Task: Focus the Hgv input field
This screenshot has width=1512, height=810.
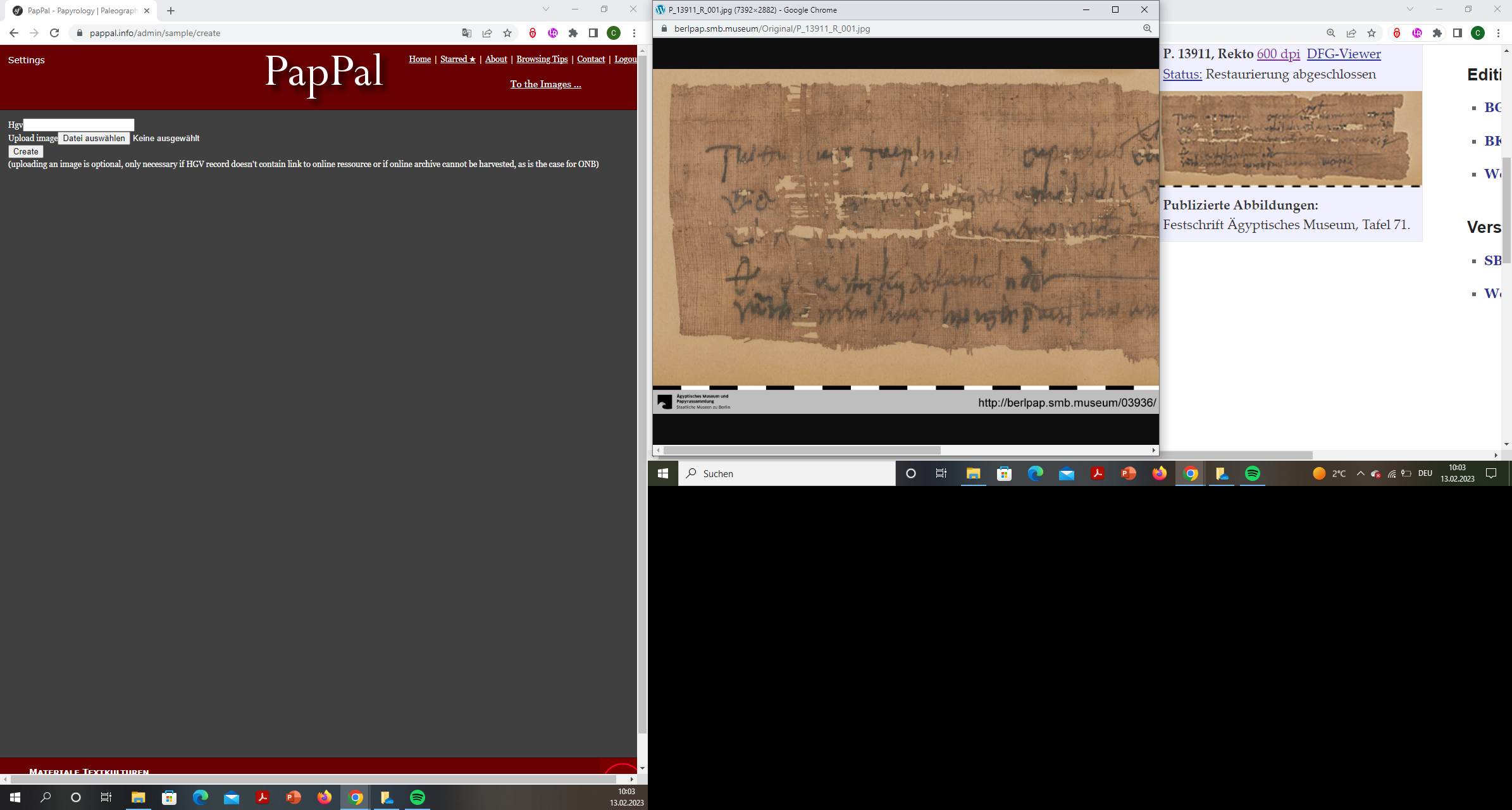Action: coord(78,125)
